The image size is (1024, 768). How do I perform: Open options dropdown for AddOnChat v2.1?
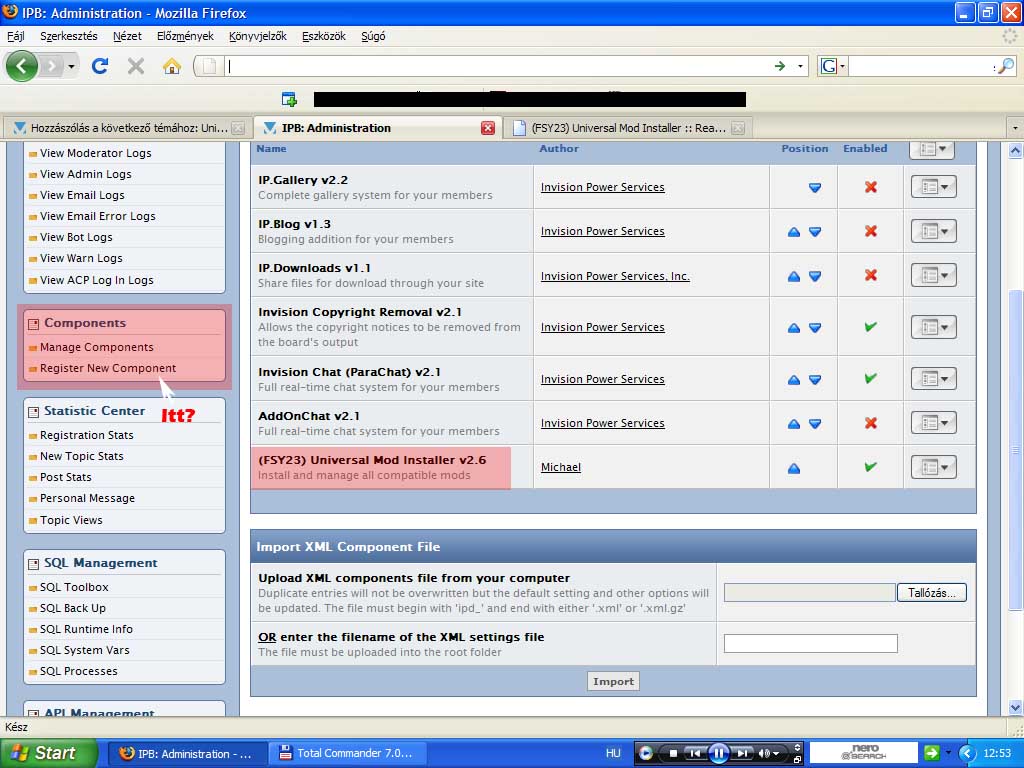(934, 423)
